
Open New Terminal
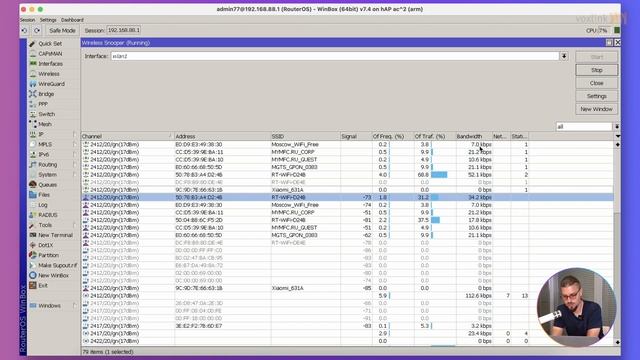55,235
